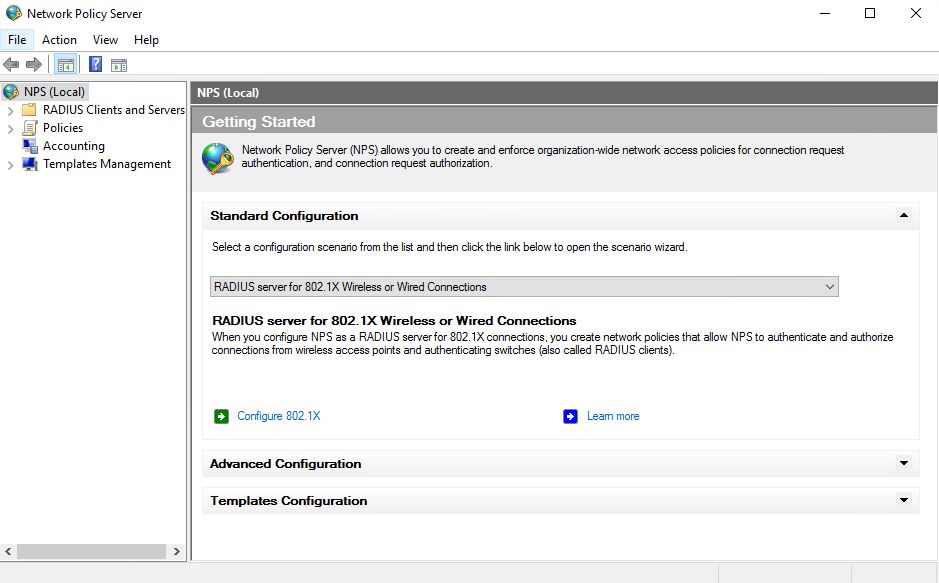Select Accounting in the console tree
Image resolution: width=939 pixels, height=583 pixels.
(74, 145)
